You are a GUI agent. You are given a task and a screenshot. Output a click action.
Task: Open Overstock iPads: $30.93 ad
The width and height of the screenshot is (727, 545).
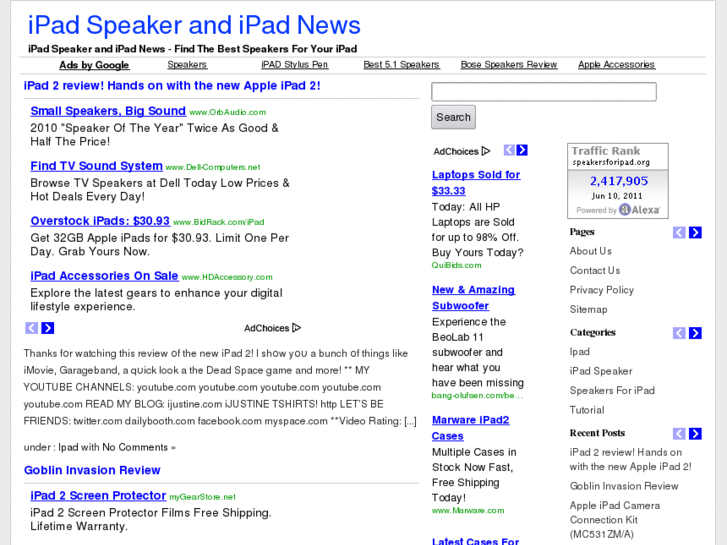pos(100,221)
